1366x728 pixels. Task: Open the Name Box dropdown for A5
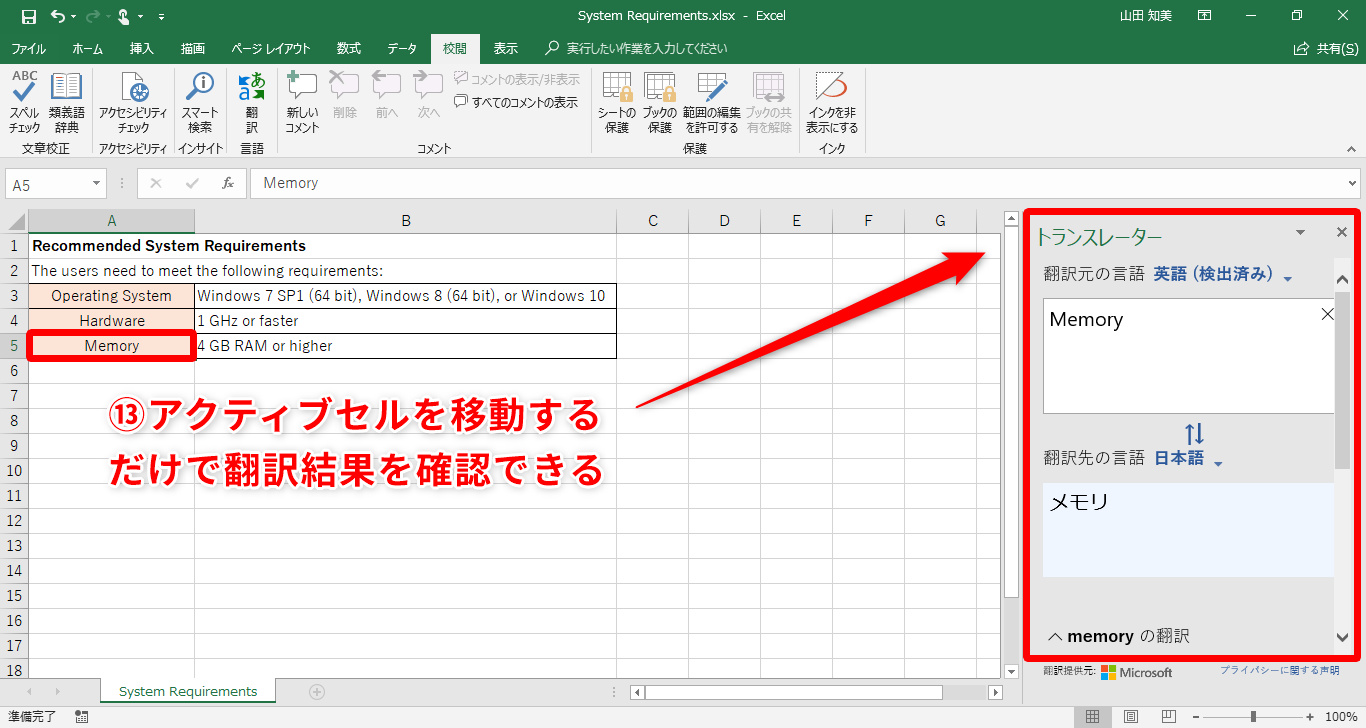pyautogui.click(x=96, y=184)
